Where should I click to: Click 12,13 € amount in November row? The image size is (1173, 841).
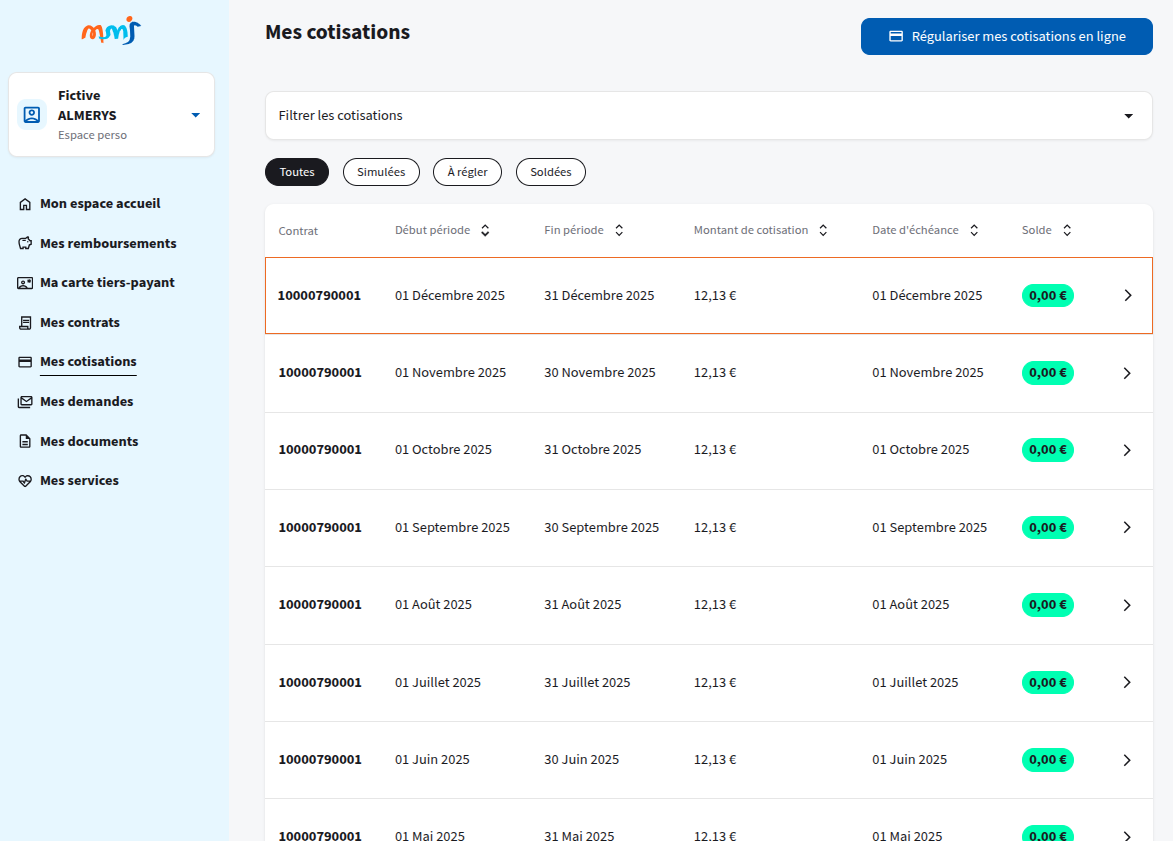[715, 373]
